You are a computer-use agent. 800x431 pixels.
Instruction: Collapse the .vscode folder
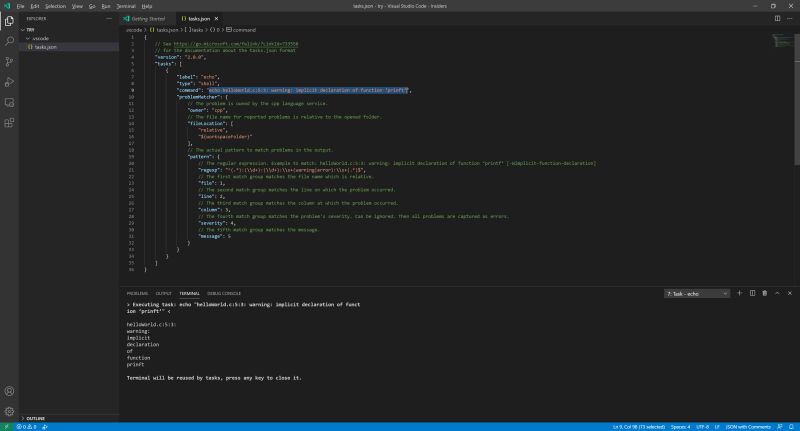(x=28, y=38)
